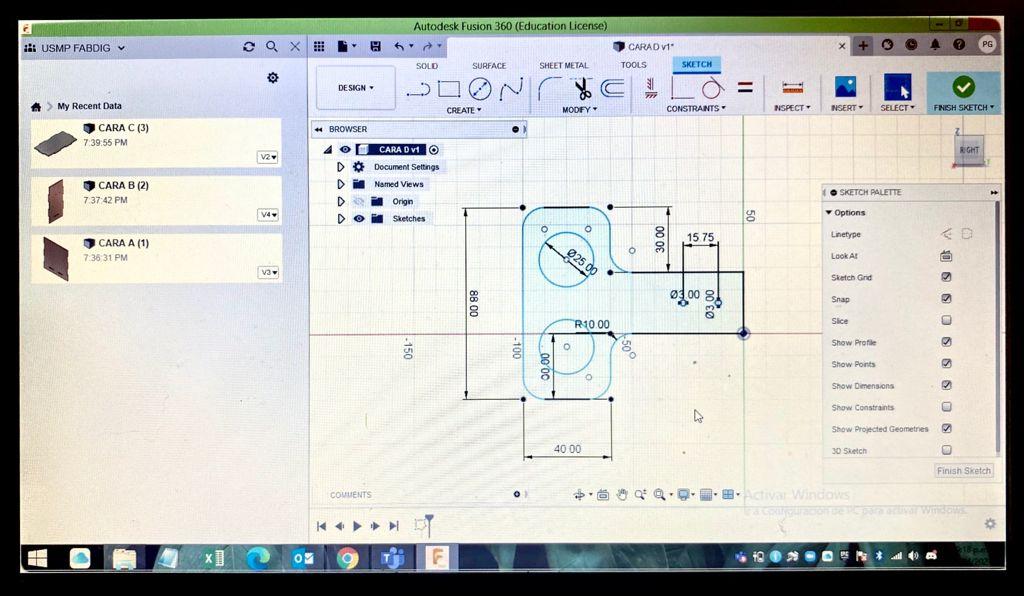Redo the last undone action
The height and width of the screenshot is (596, 1024).
pyautogui.click(x=428, y=46)
